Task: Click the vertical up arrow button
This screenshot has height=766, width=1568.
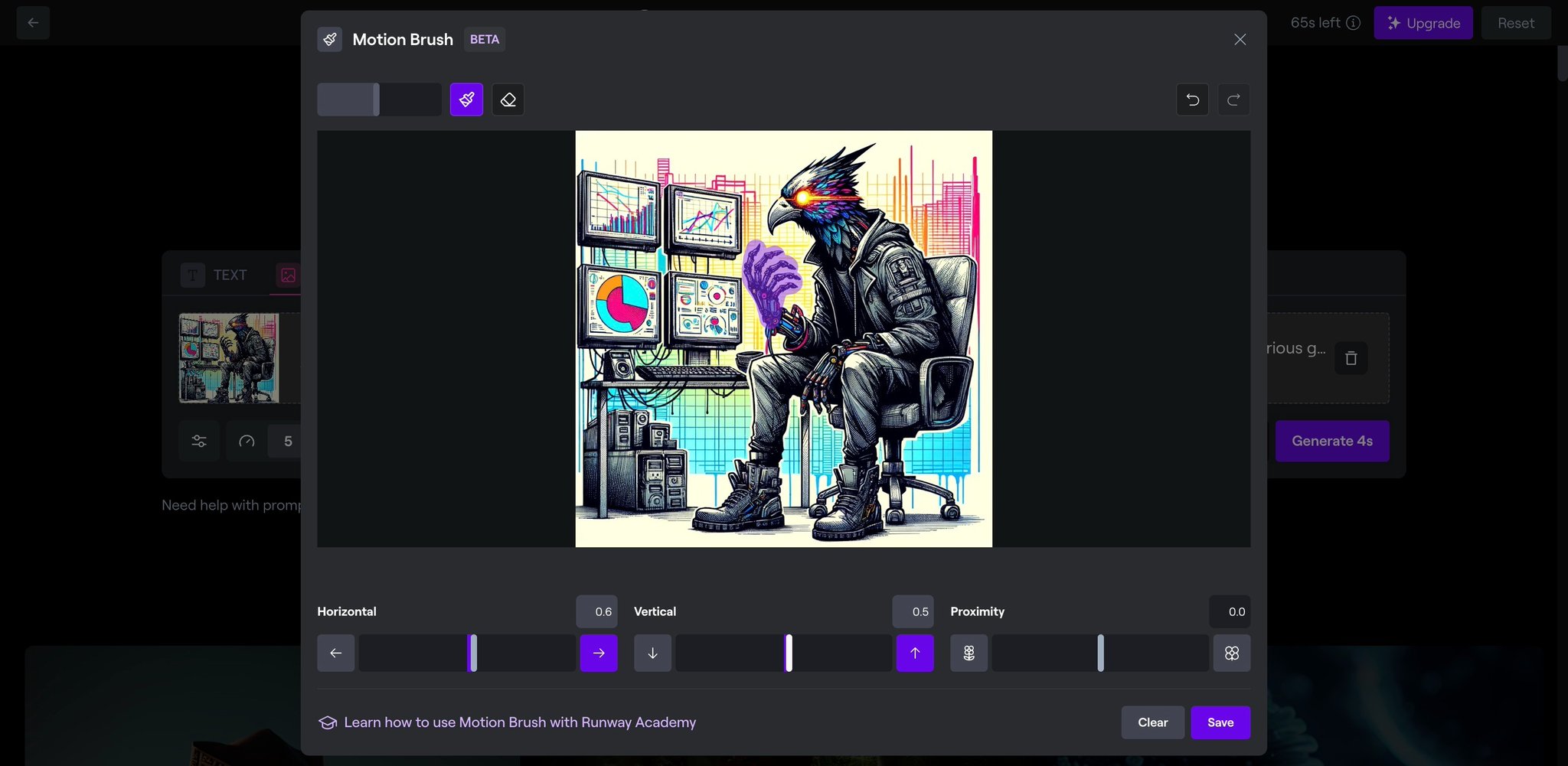Action: (915, 653)
